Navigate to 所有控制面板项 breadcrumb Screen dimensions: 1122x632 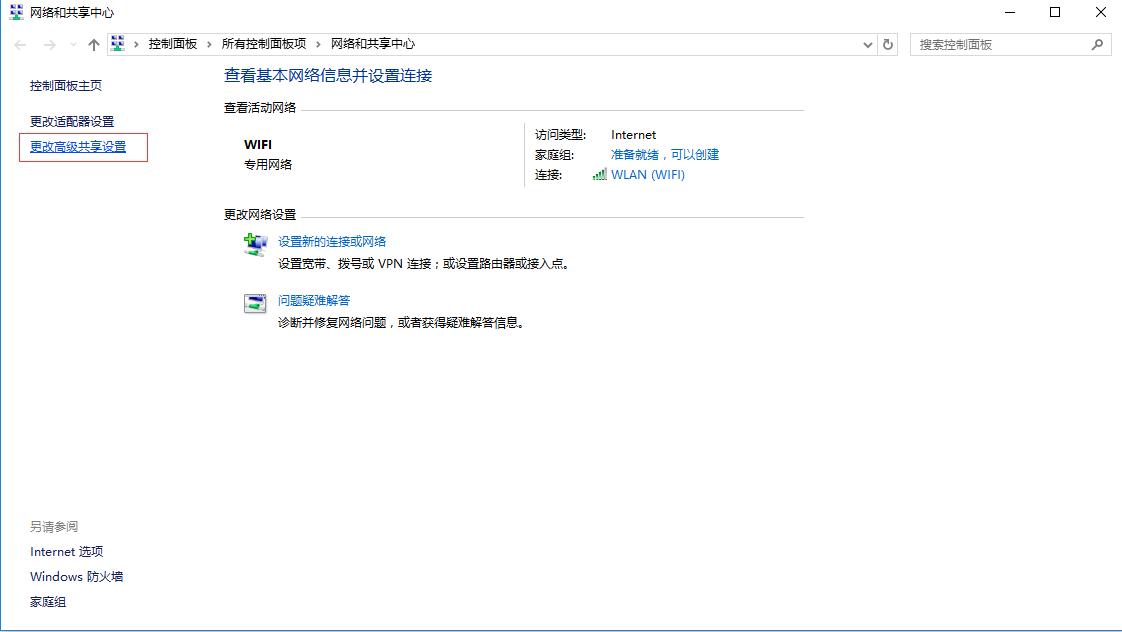267,44
